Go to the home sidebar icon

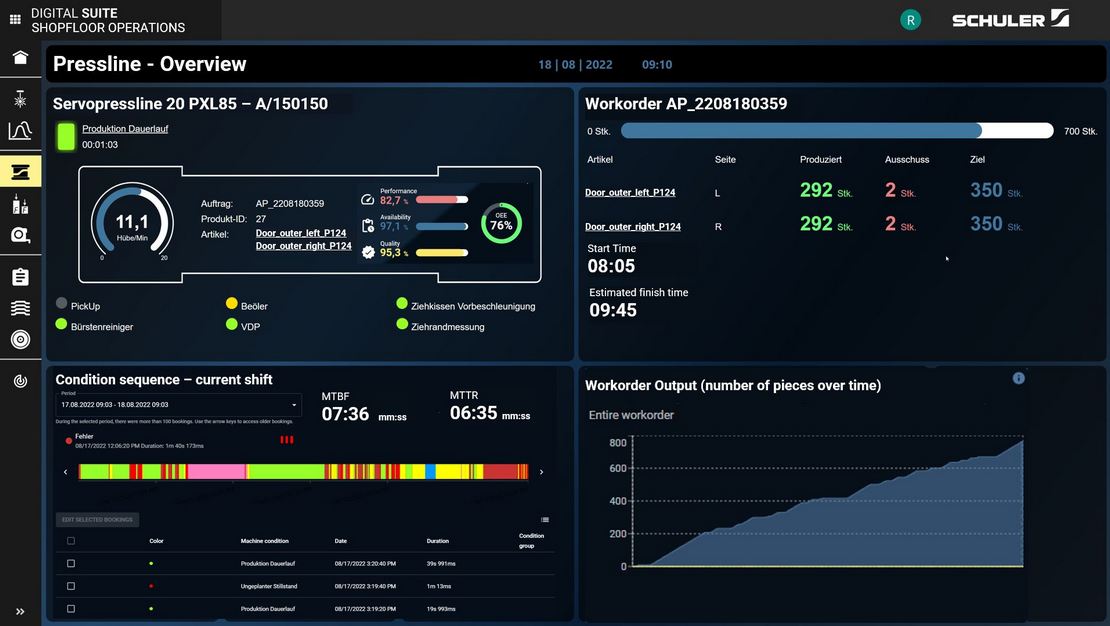coord(21,57)
